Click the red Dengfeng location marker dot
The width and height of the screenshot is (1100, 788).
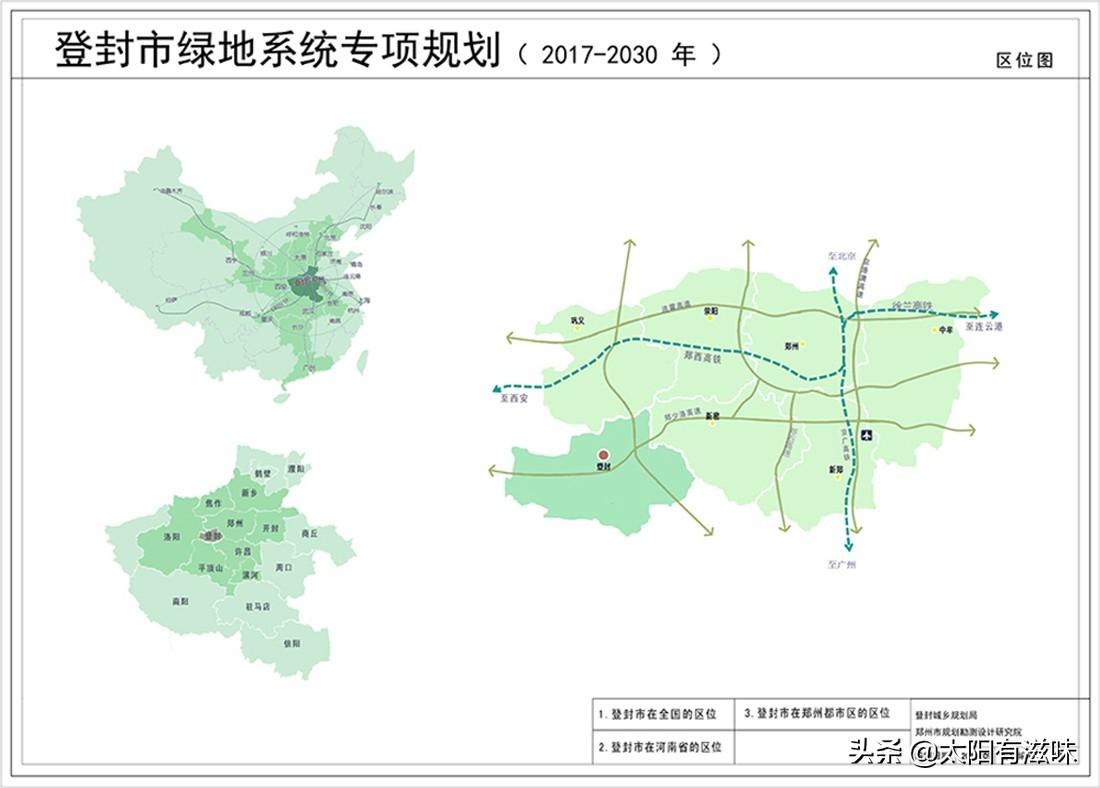click(603, 455)
